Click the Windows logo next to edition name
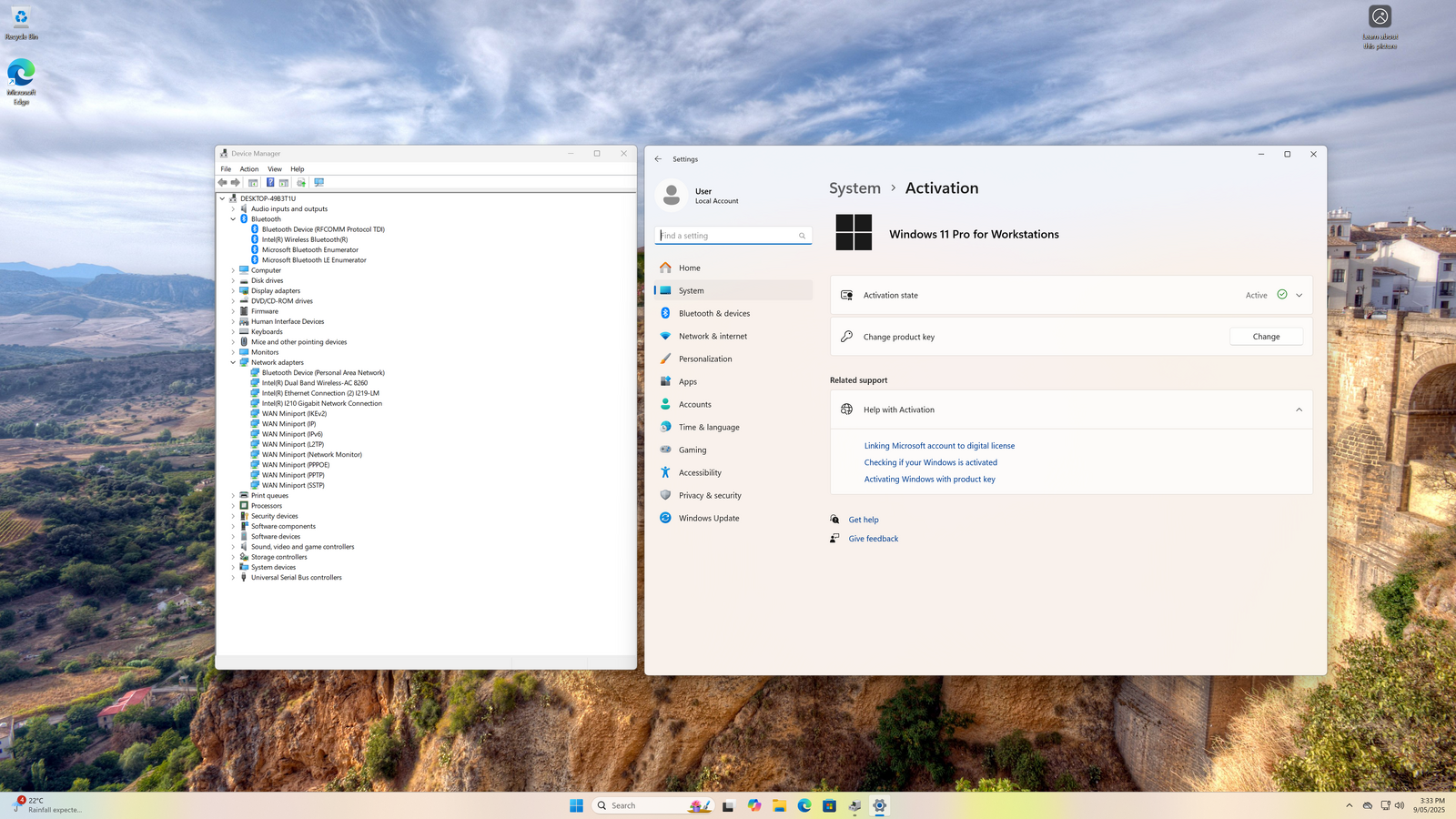This screenshot has height=819, width=1456. pos(854,232)
